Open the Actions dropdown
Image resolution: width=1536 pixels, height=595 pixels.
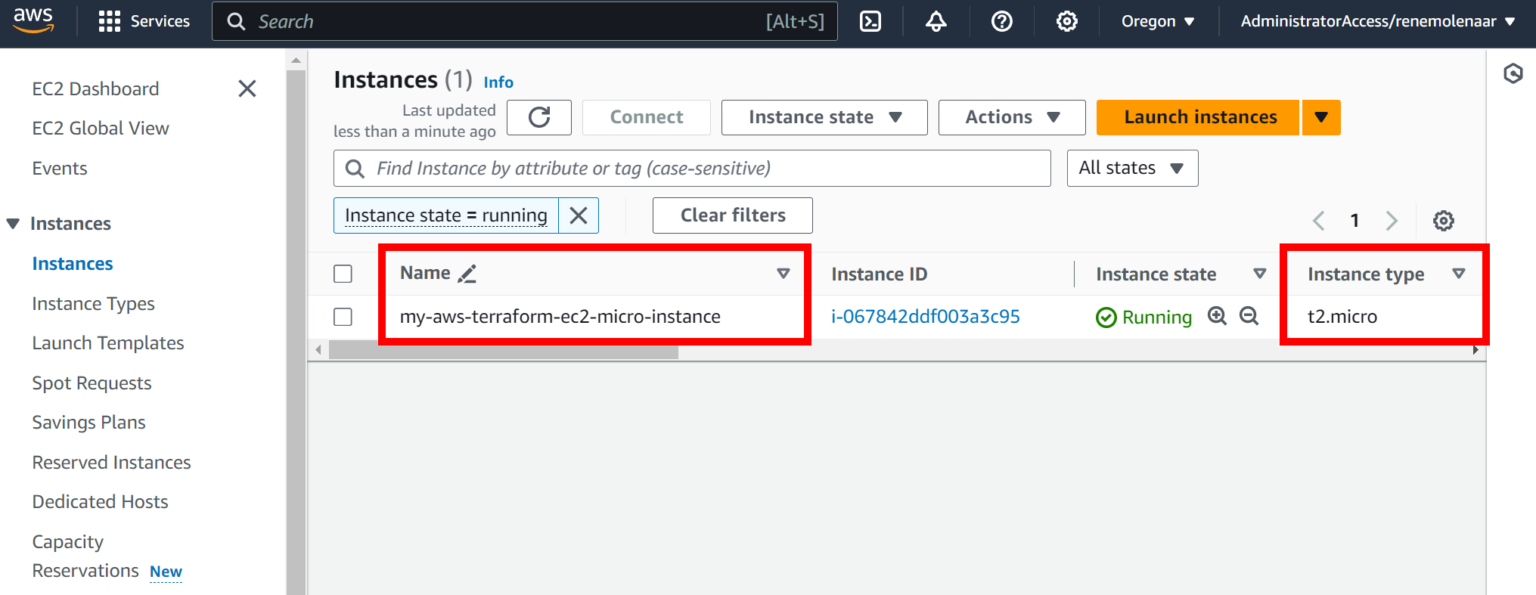[1011, 117]
